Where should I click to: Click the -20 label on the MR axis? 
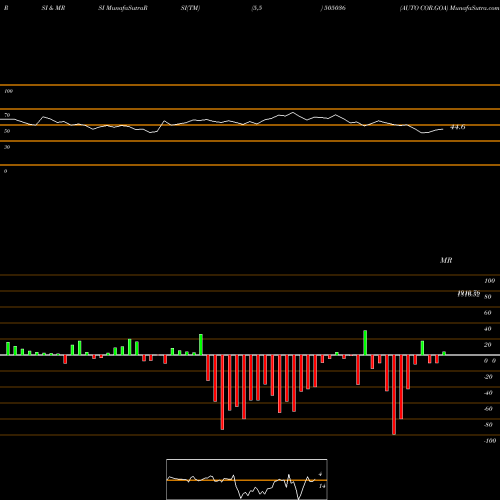[x=488, y=377]
